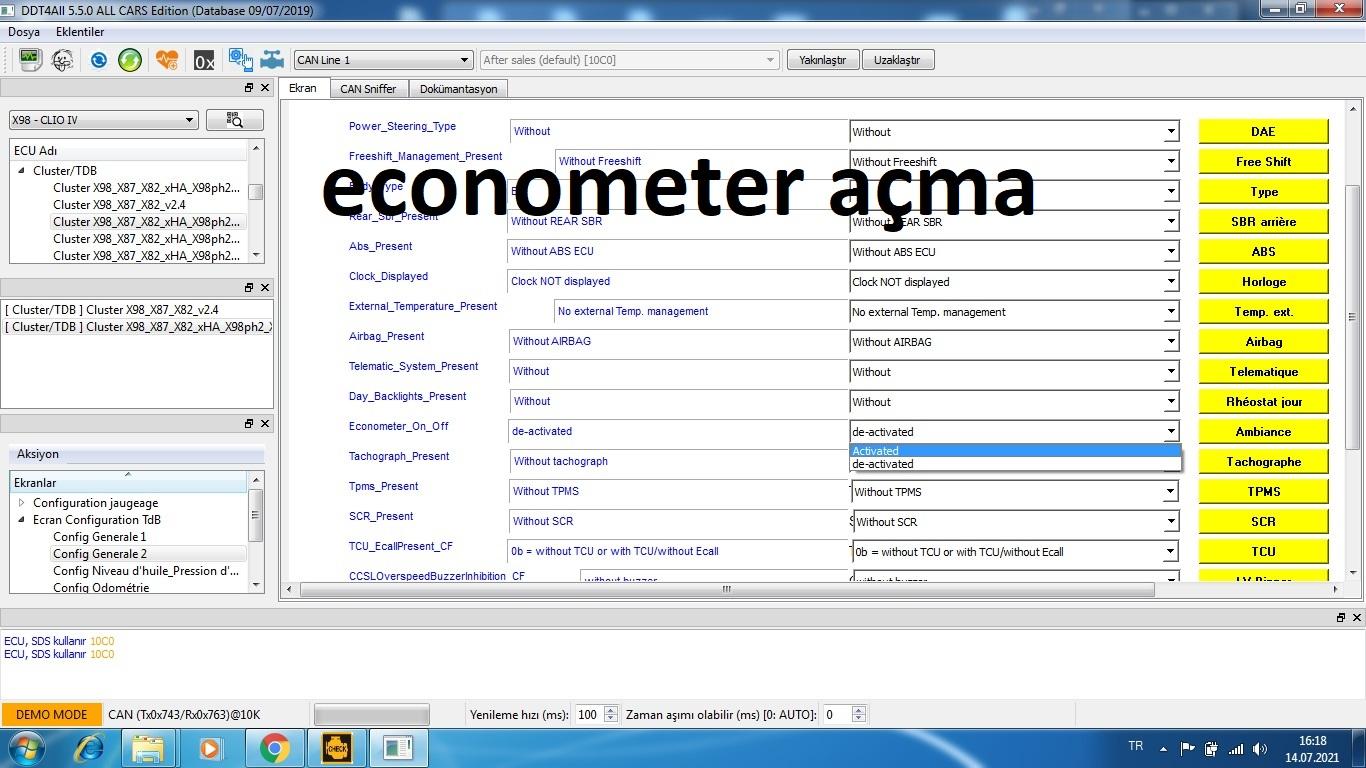Click the blue valve toolbar icon
Viewport: 1366px width, 768px height.
pos(272,60)
